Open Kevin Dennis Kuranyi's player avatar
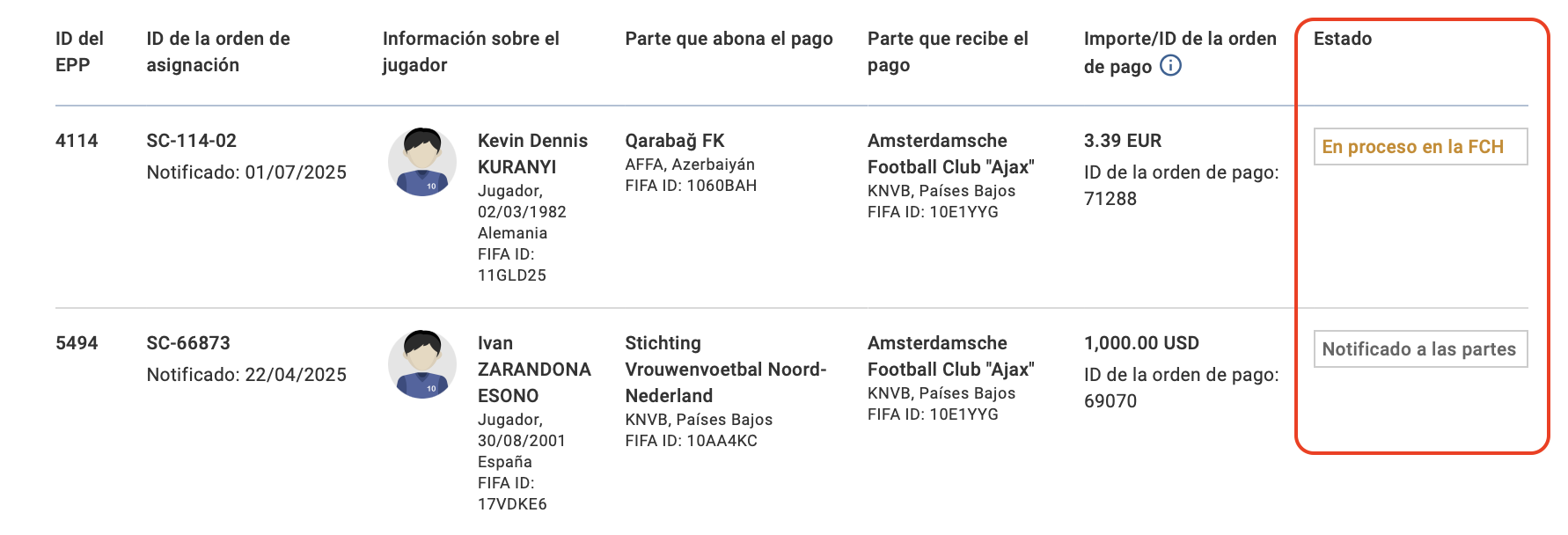This screenshot has height=535, width=1568. [x=422, y=162]
